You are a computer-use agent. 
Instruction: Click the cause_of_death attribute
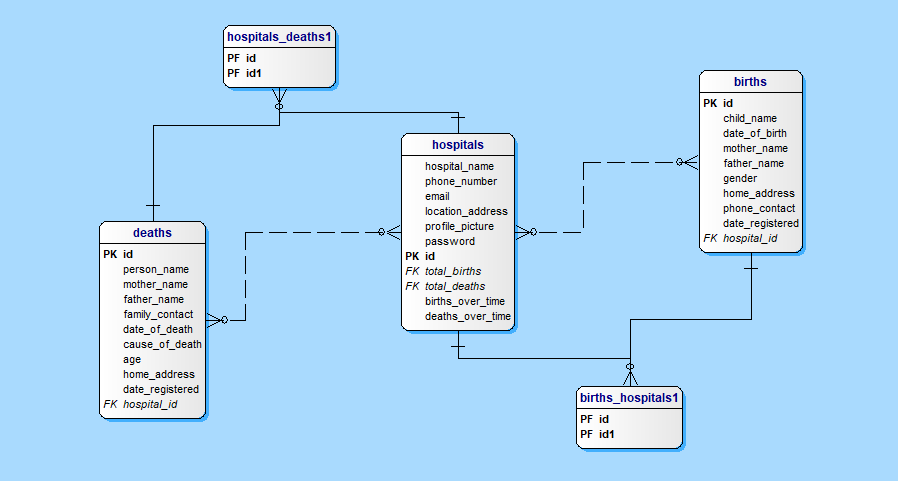162,344
